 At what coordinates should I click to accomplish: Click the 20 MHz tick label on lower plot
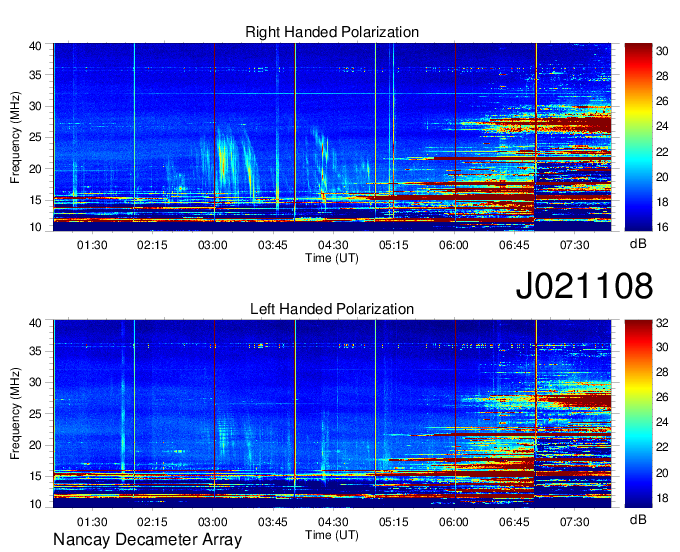(x=35, y=445)
